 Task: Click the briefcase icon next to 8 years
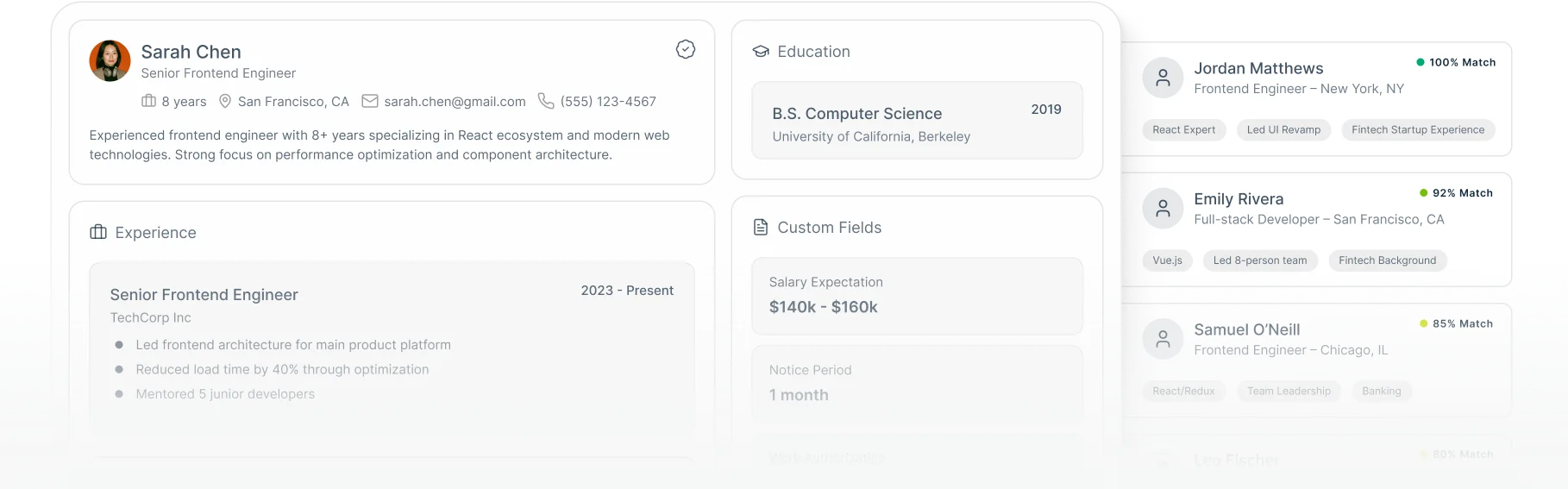[149, 101]
